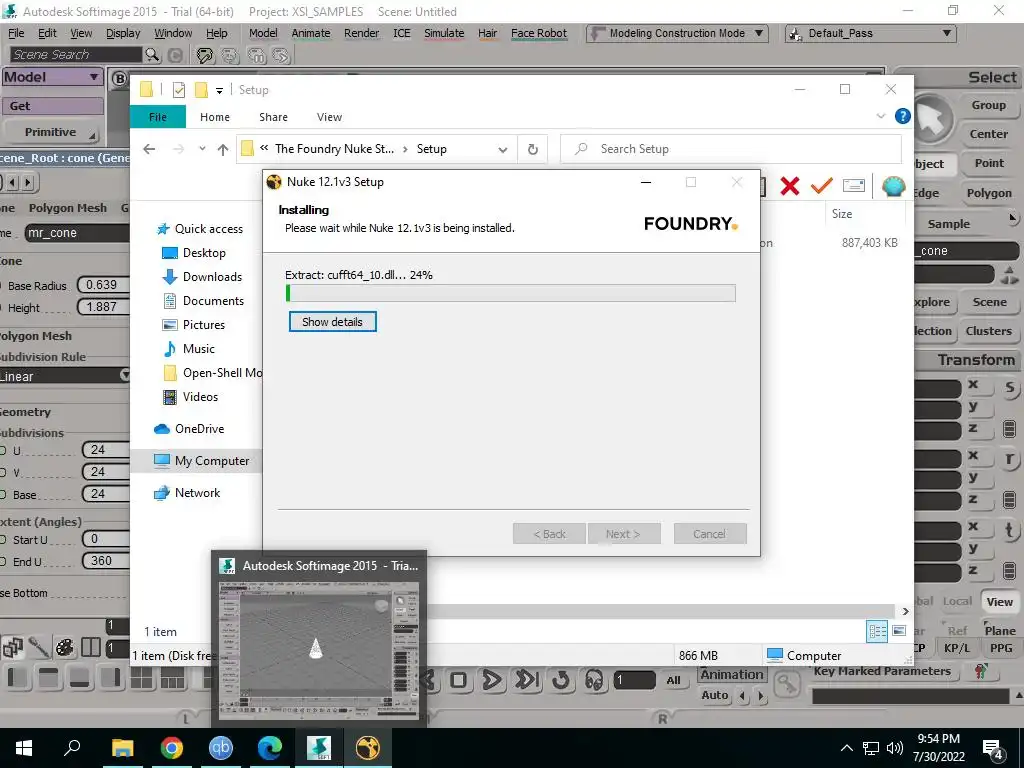
Task: Click the Key Marked Parameters button
Action: coord(882,671)
